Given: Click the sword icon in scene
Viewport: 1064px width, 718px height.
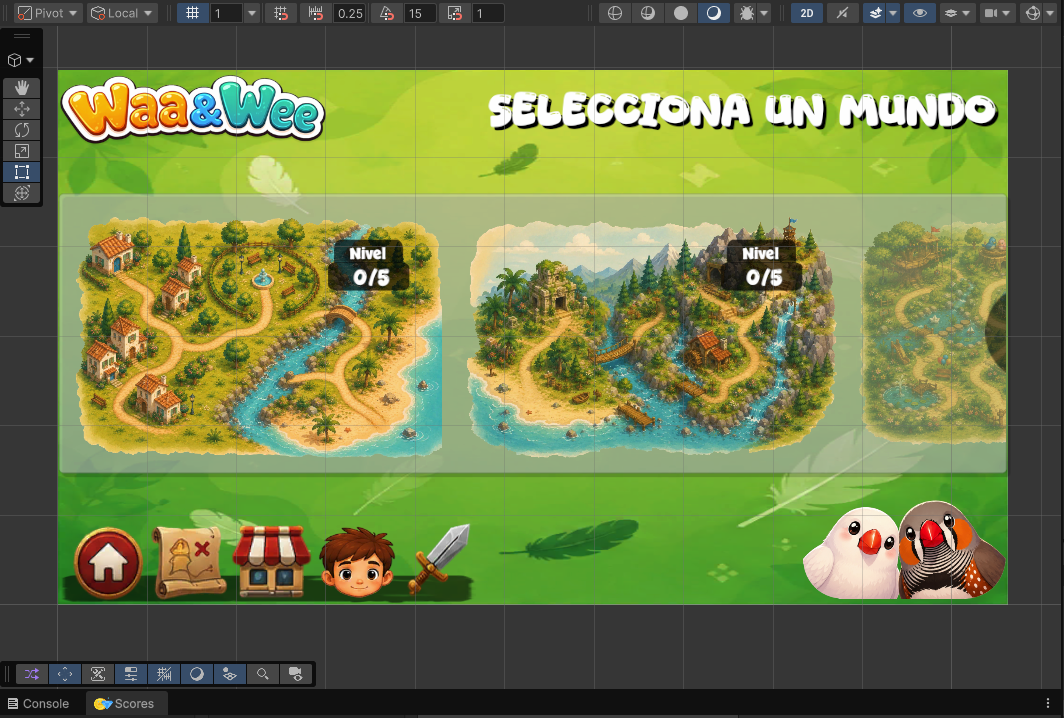Looking at the screenshot, I should pos(439,559).
